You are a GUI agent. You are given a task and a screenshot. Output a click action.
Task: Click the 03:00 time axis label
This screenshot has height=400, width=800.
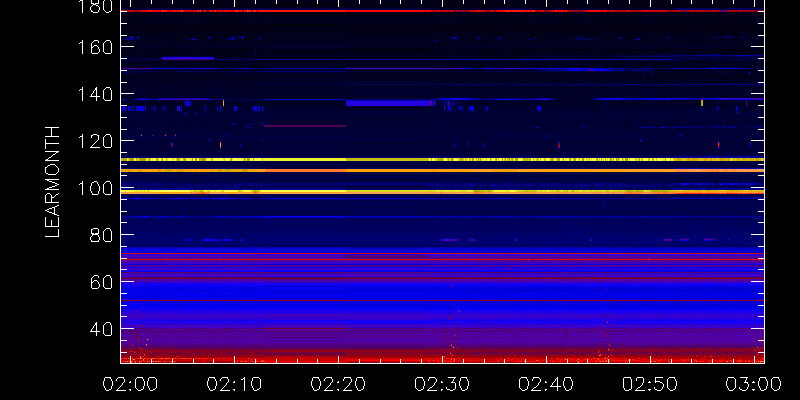pos(755,384)
